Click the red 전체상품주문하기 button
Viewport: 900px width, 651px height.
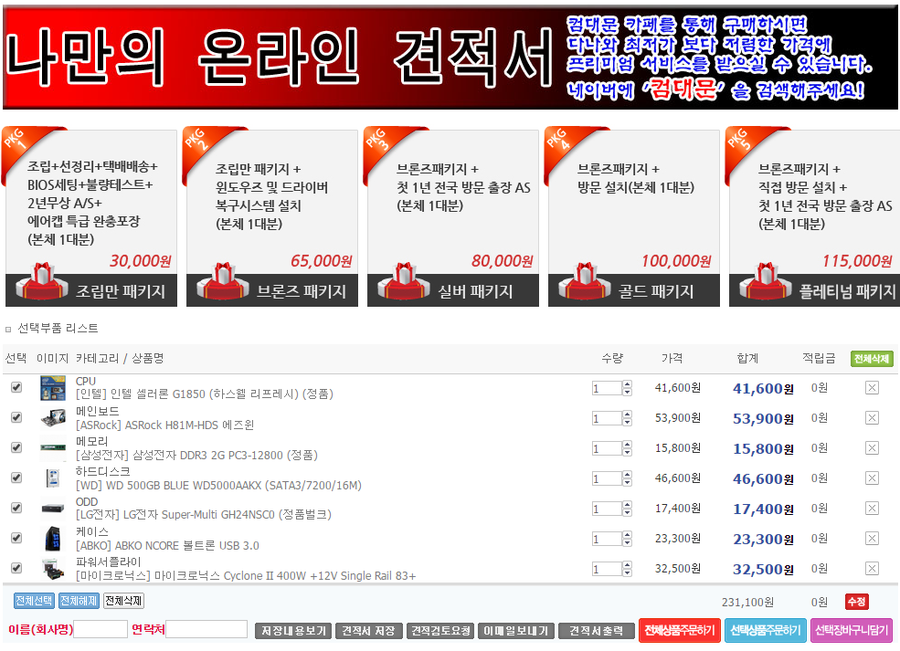(680, 631)
